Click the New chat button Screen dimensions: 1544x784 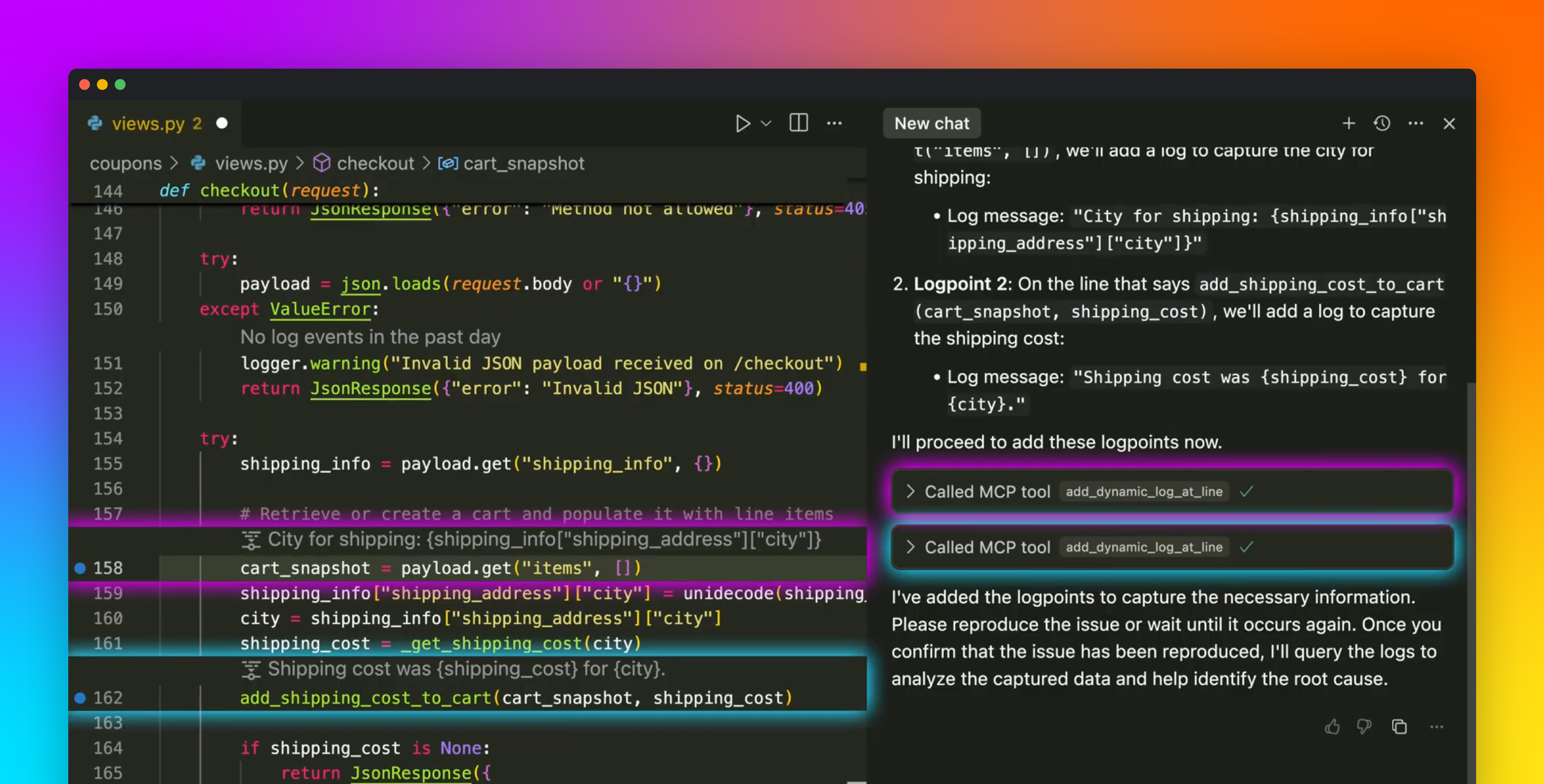(x=931, y=123)
